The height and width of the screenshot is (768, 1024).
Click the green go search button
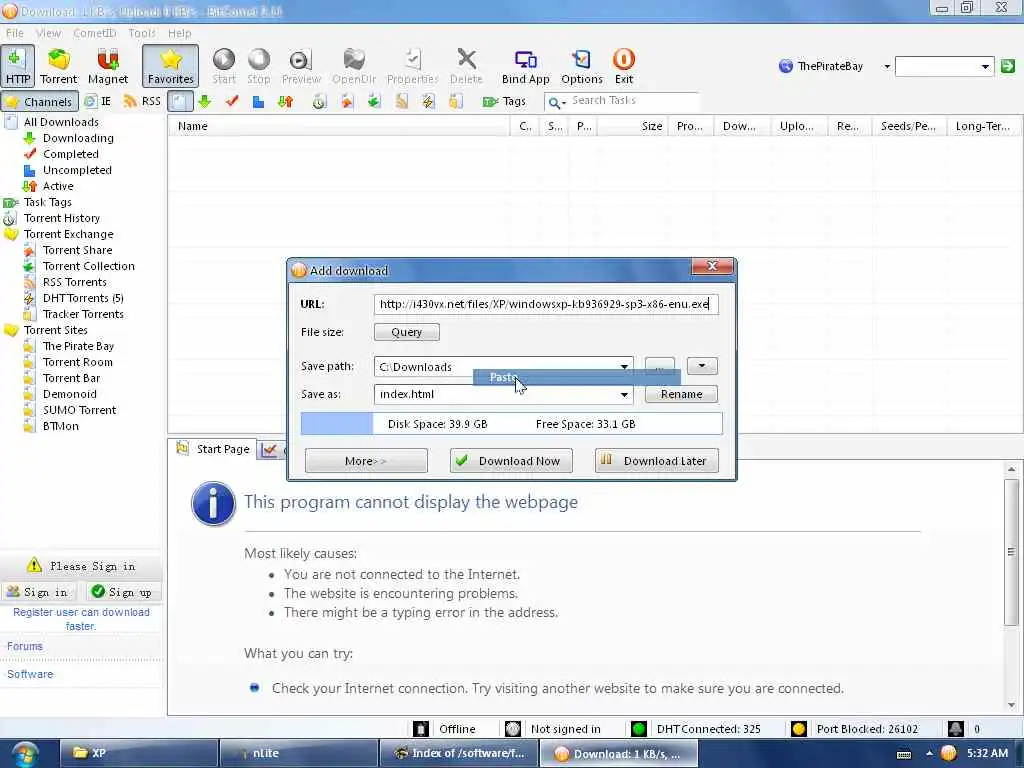coord(1007,66)
